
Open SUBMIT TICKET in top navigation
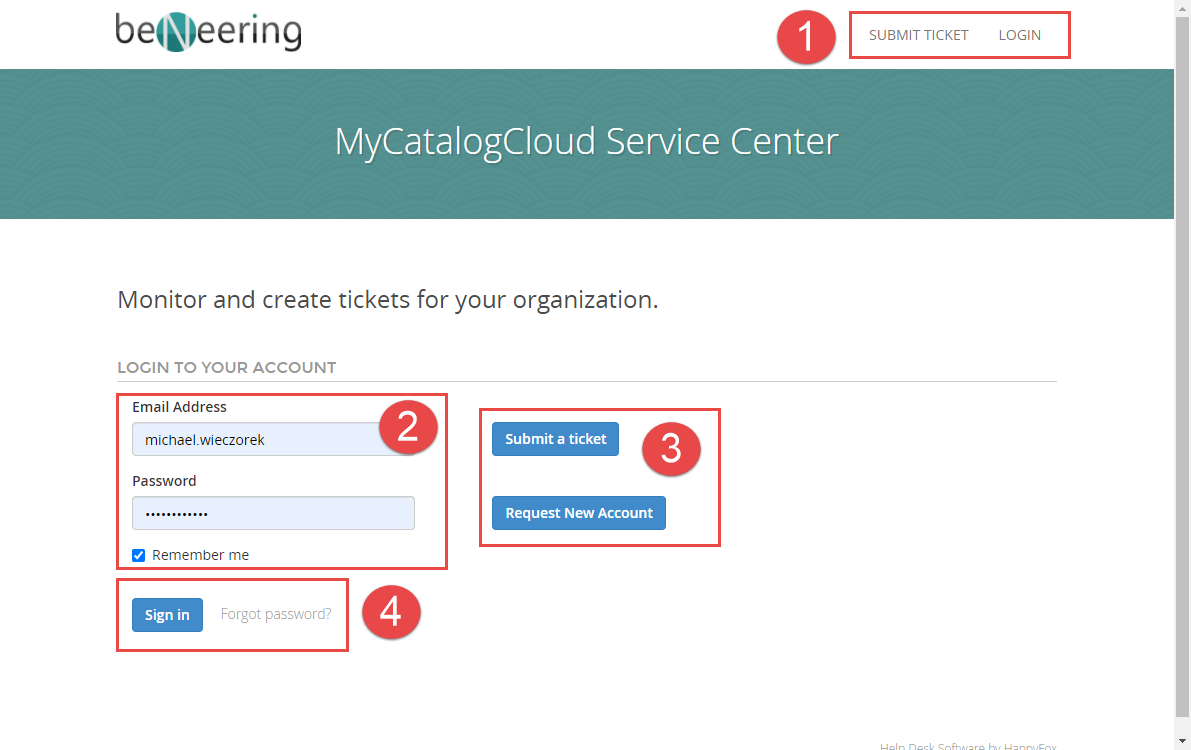918,35
